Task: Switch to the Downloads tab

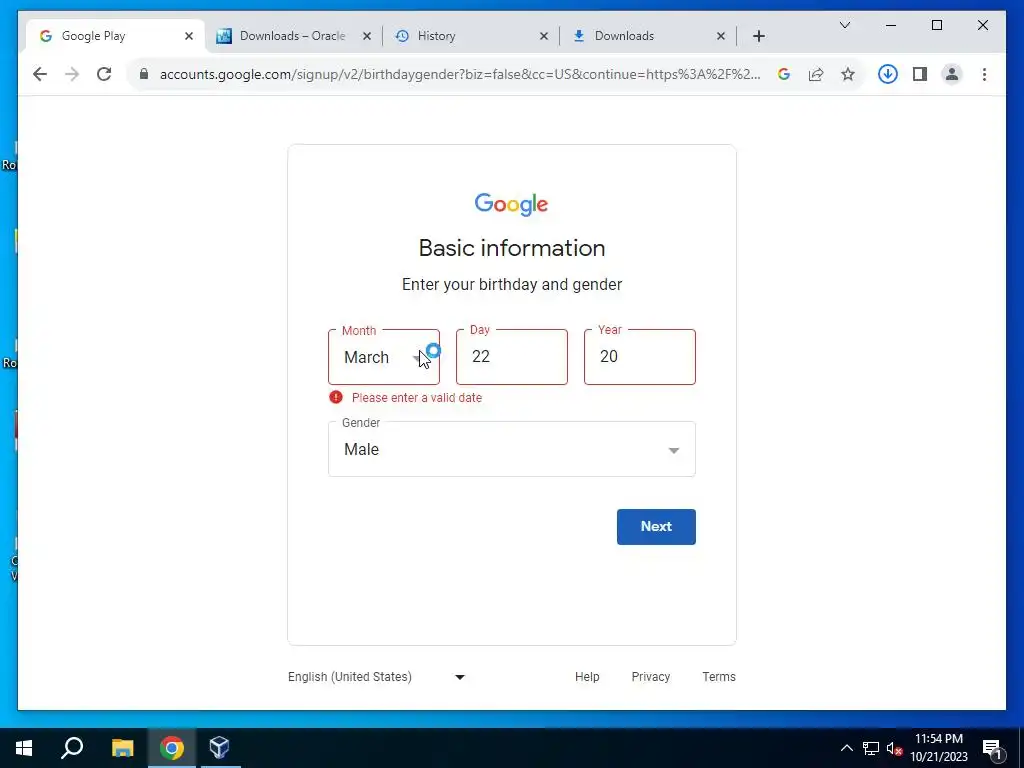Action: (647, 36)
